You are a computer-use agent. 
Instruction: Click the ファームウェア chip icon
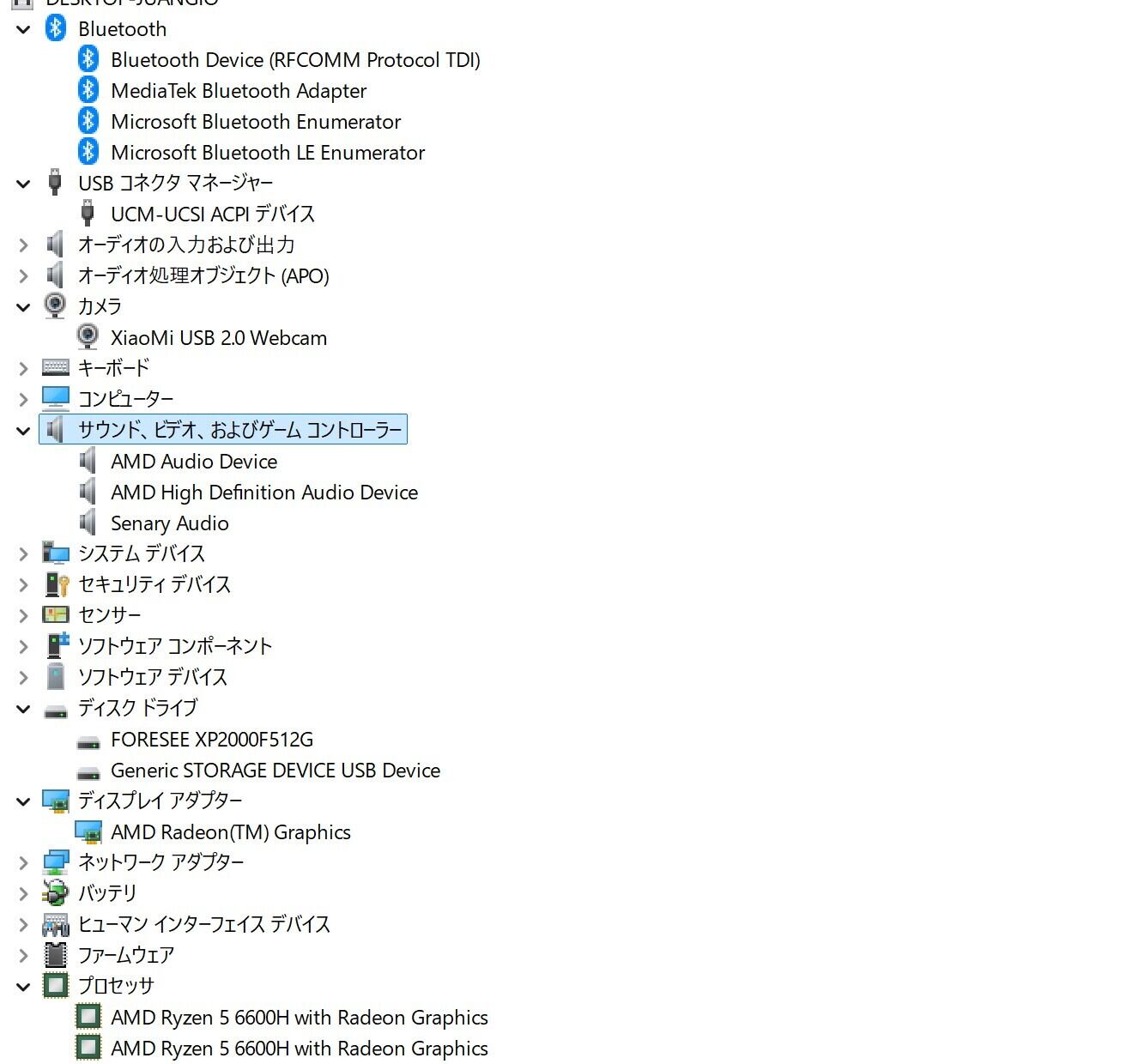point(56,955)
